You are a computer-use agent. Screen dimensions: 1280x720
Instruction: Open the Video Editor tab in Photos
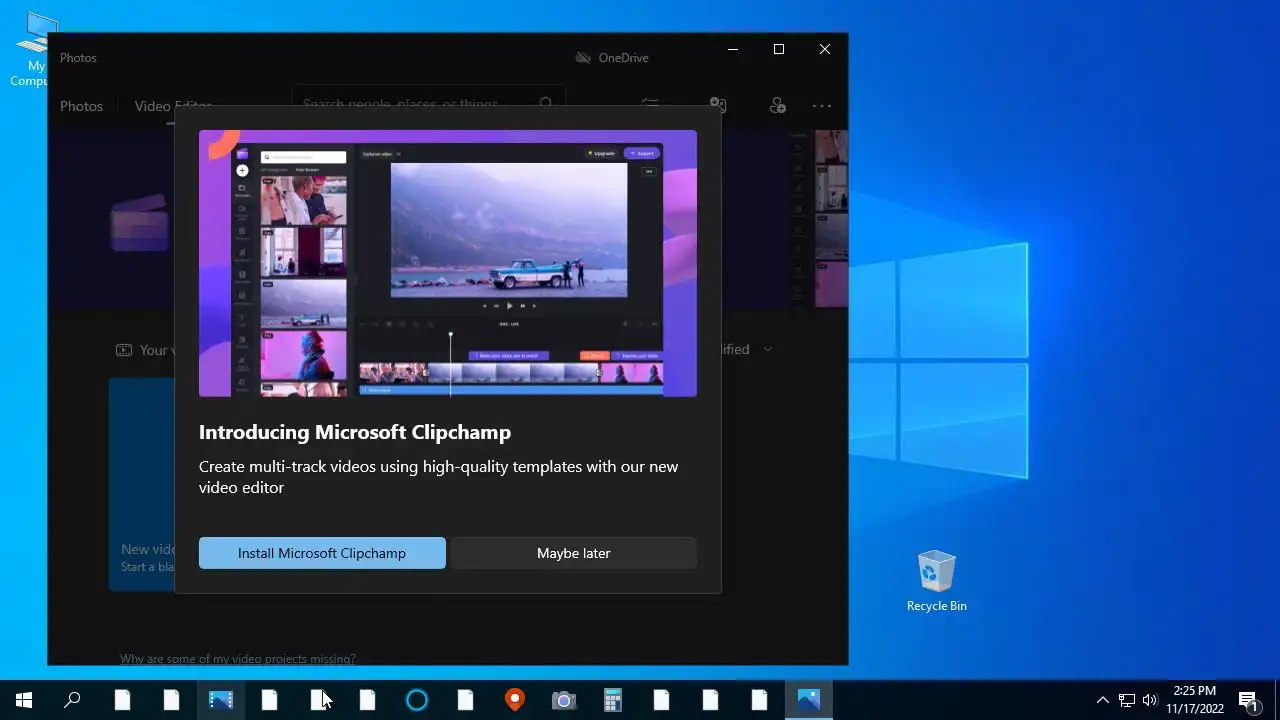[x=173, y=106]
